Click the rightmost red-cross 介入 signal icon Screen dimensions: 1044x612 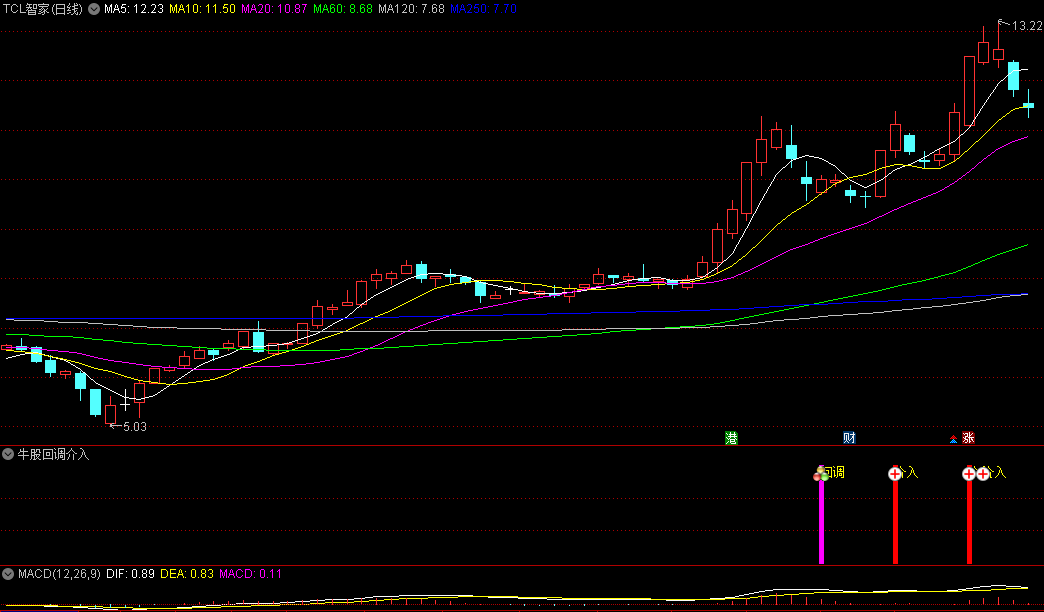pos(983,473)
